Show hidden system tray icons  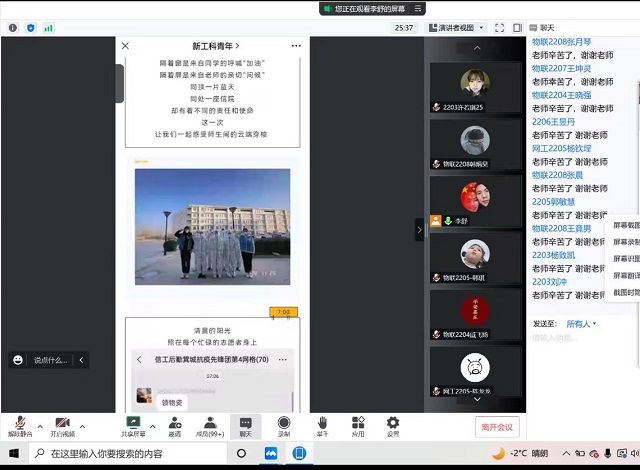[566, 453]
